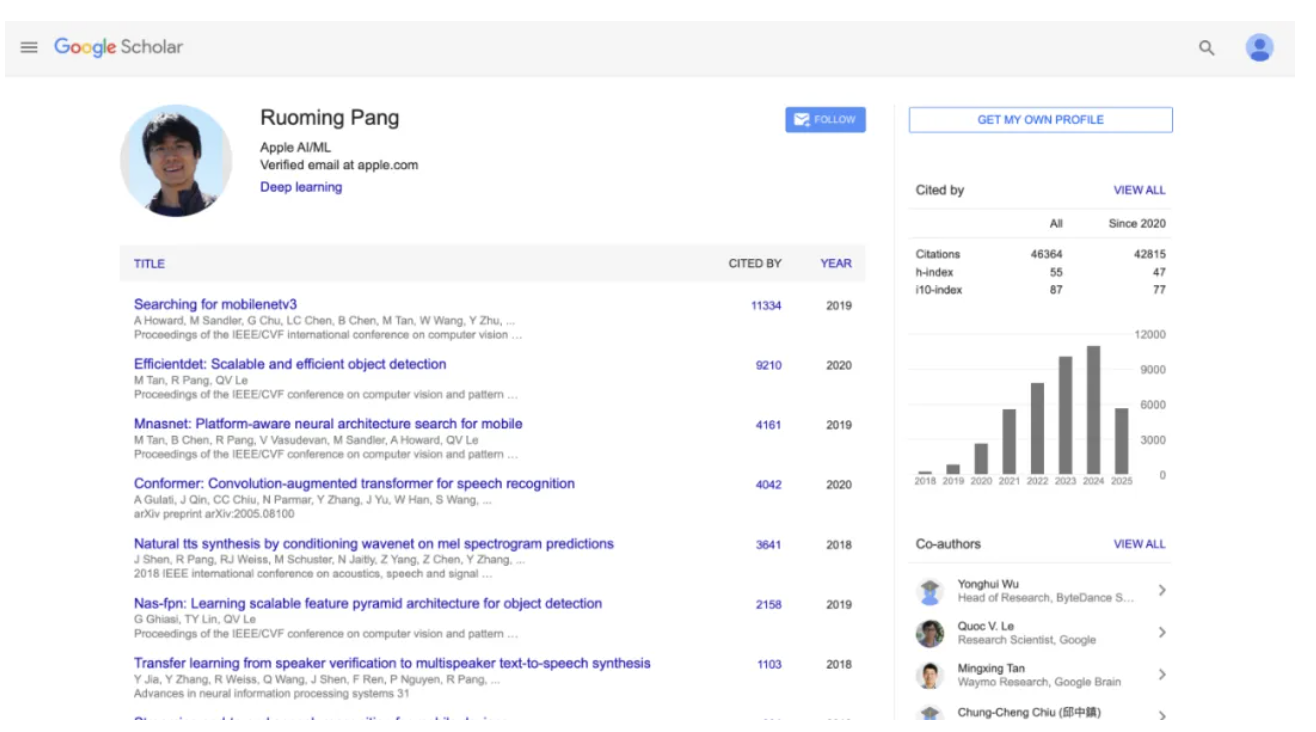Viewport: 1316px width, 732px height.
Task: Open the account avatar icon
Action: (x=1259, y=47)
